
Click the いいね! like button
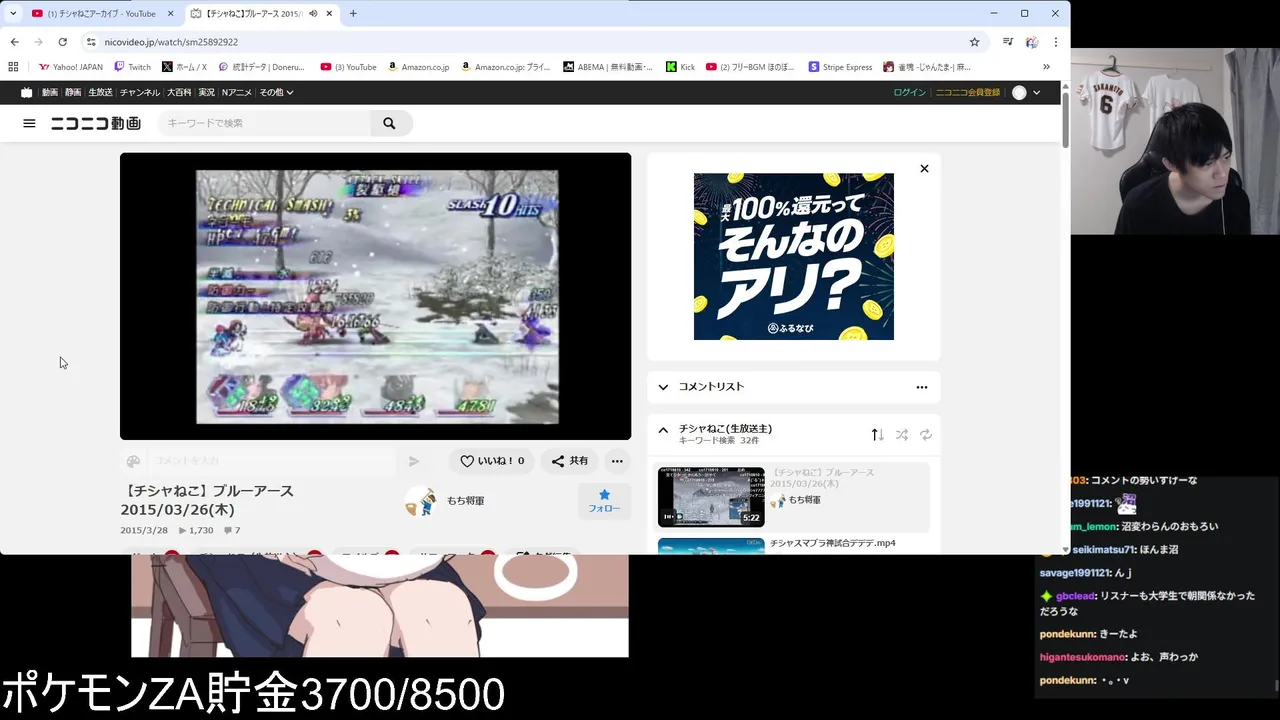coord(492,461)
